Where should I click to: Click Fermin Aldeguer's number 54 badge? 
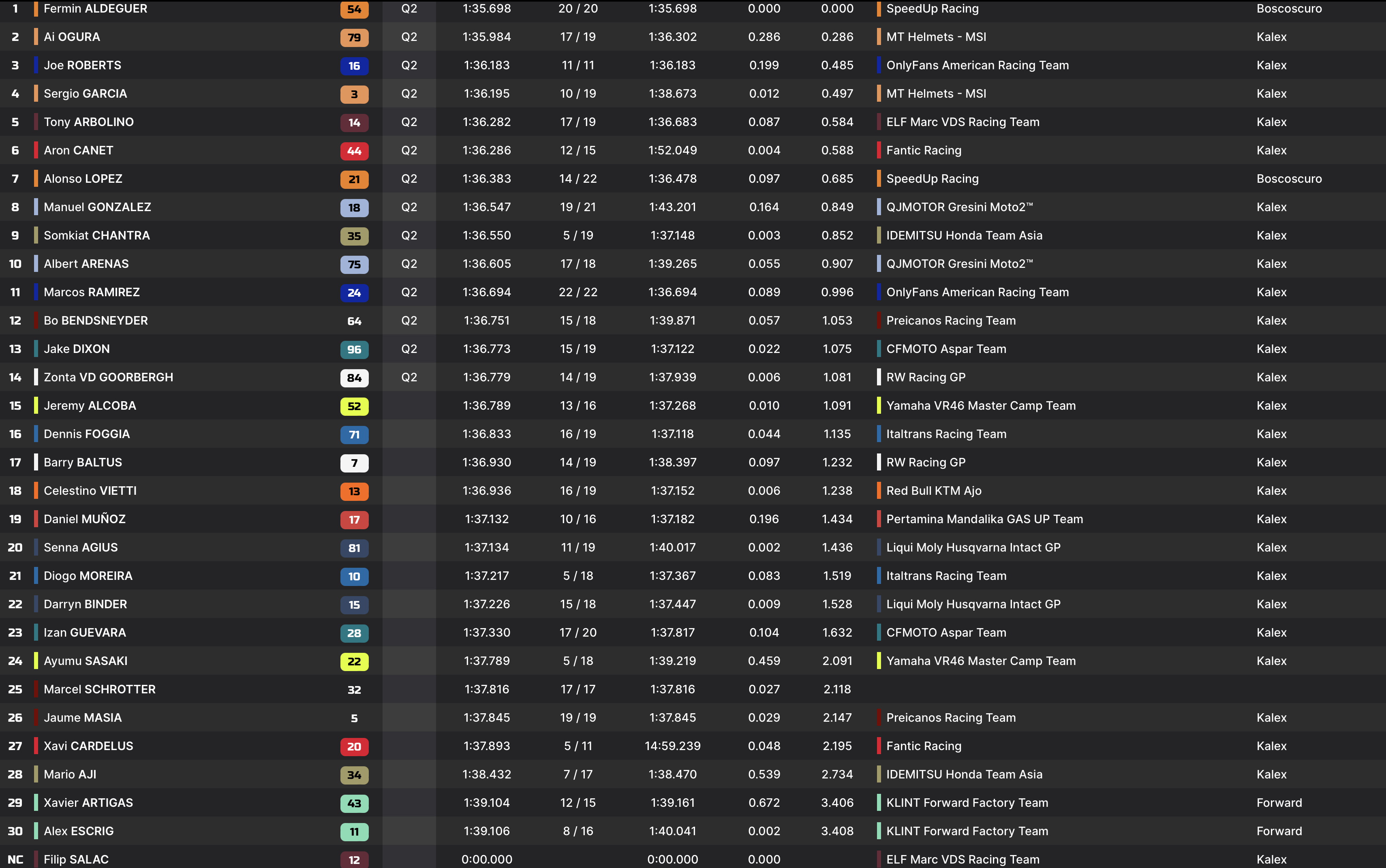[354, 9]
